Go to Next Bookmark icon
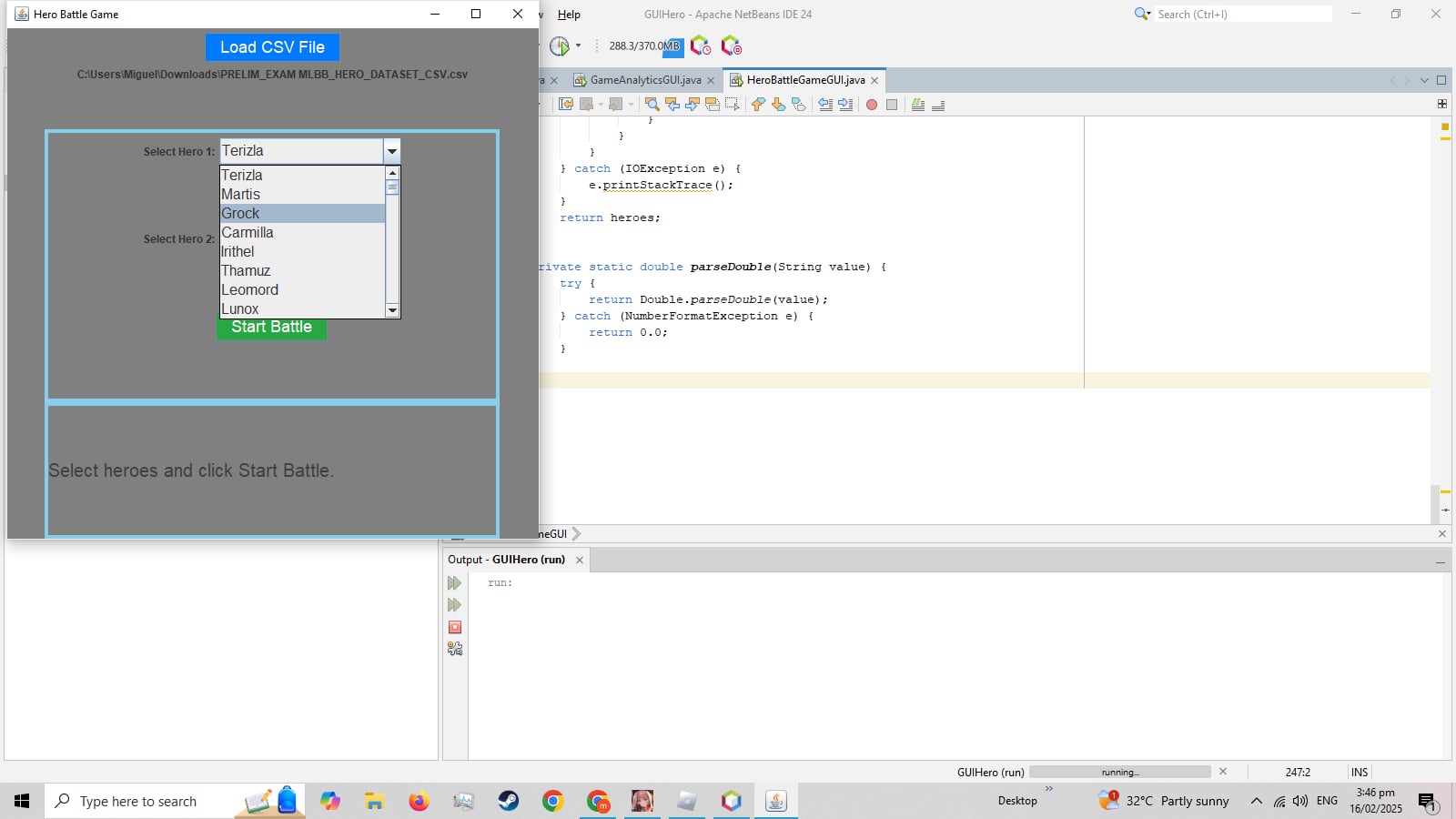The width and height of the screenshot is (1456, 819). pyautogui.click(x=778, y=105)
